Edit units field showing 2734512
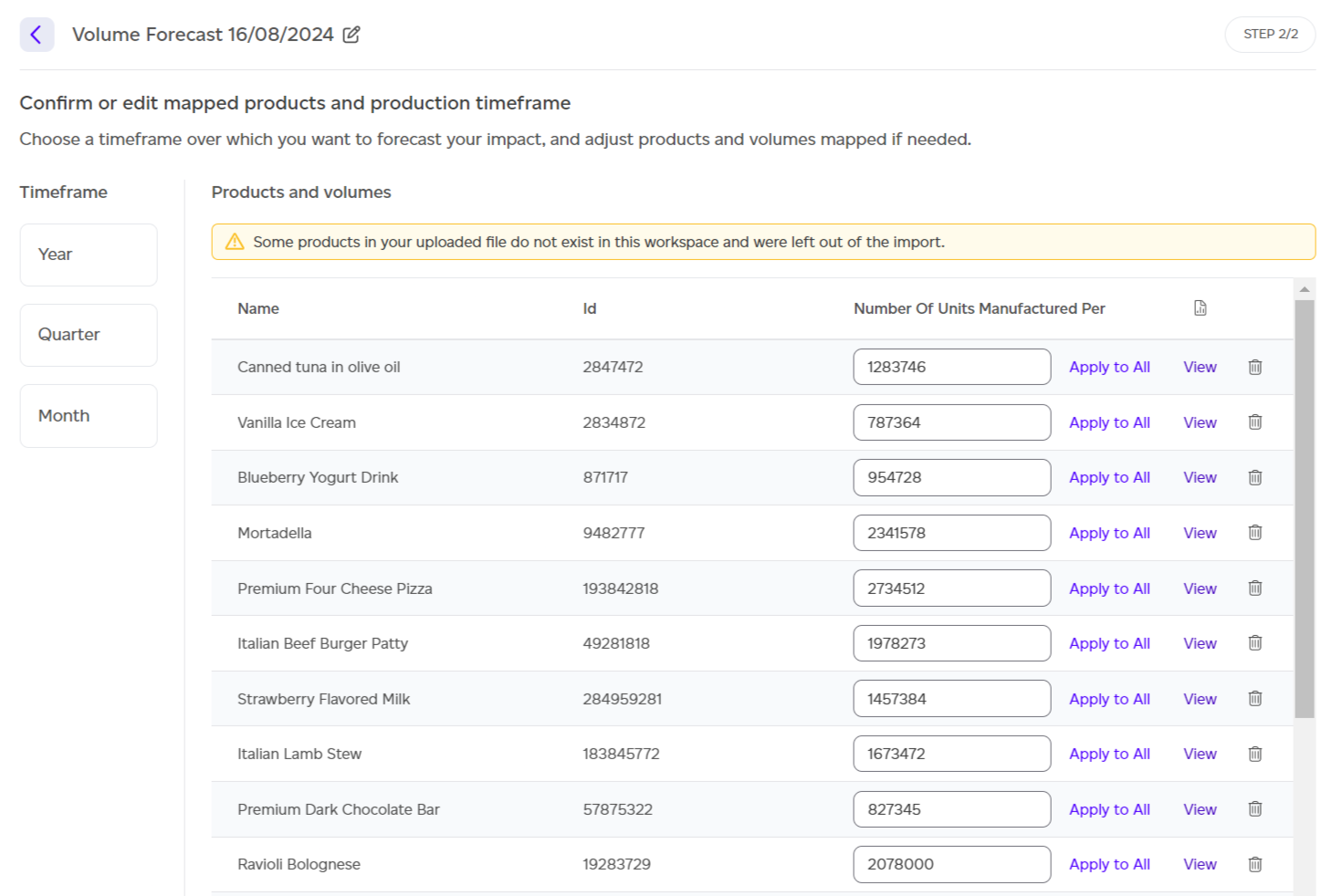Image resolution: width=1331 pixels, height=896 pixels. [952, 589]
